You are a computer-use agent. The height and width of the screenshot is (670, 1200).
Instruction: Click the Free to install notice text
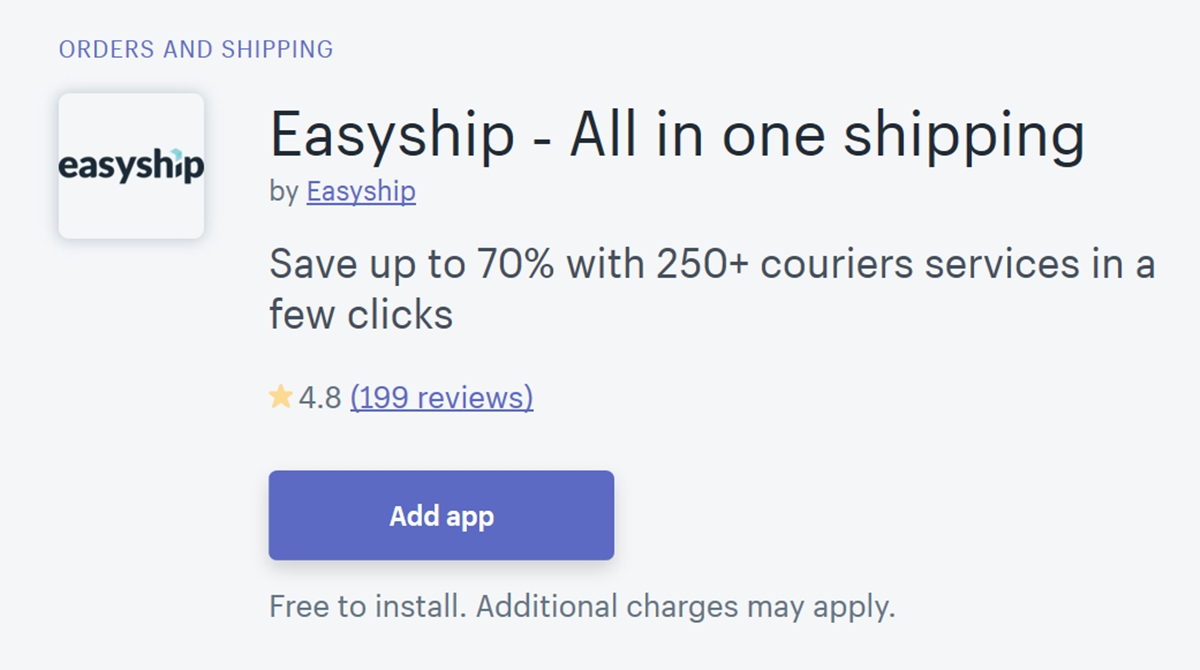tap(582, 606)
